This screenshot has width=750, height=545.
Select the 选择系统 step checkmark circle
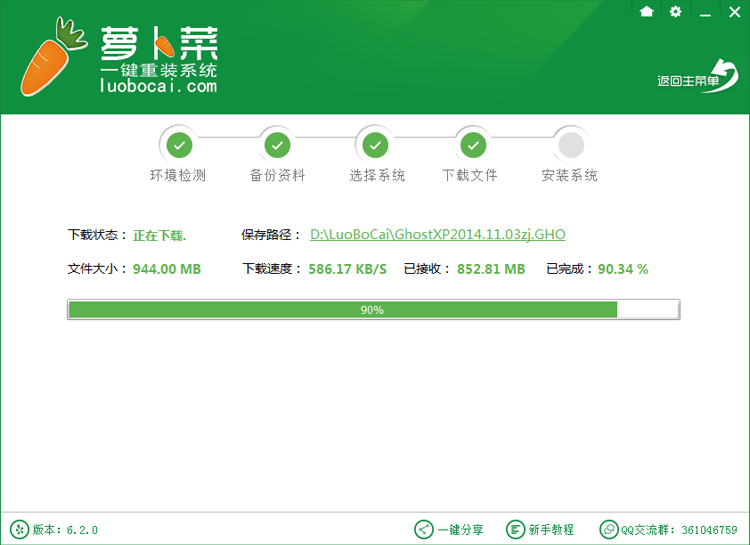pos(375,145)
